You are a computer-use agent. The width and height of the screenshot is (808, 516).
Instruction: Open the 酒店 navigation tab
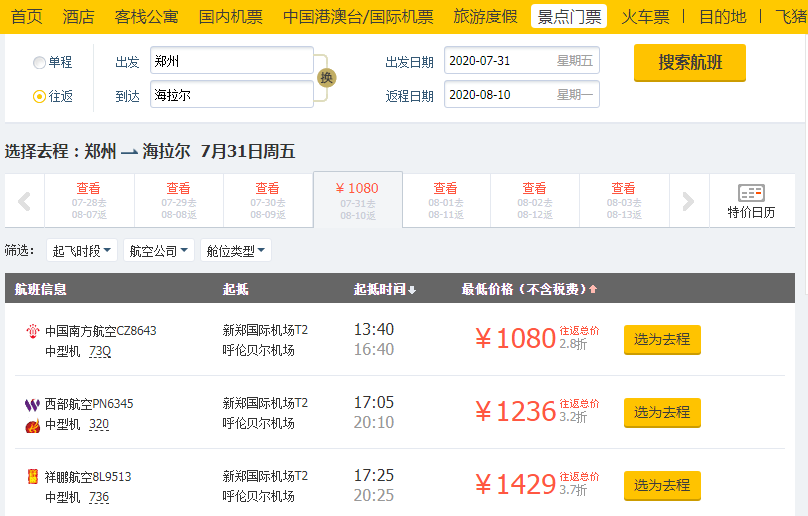(x=78, y=16)
